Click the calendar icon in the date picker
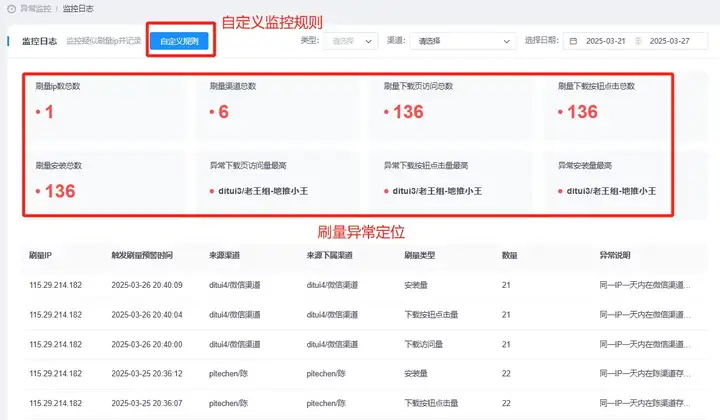The width and height of the screenshot is (720, 420). 573,41
